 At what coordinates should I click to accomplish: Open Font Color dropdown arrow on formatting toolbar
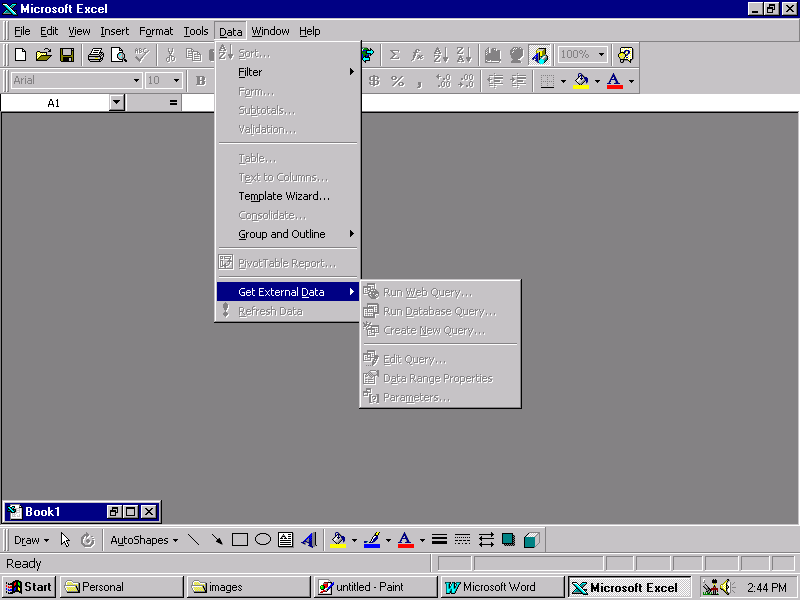click(631, 81)
